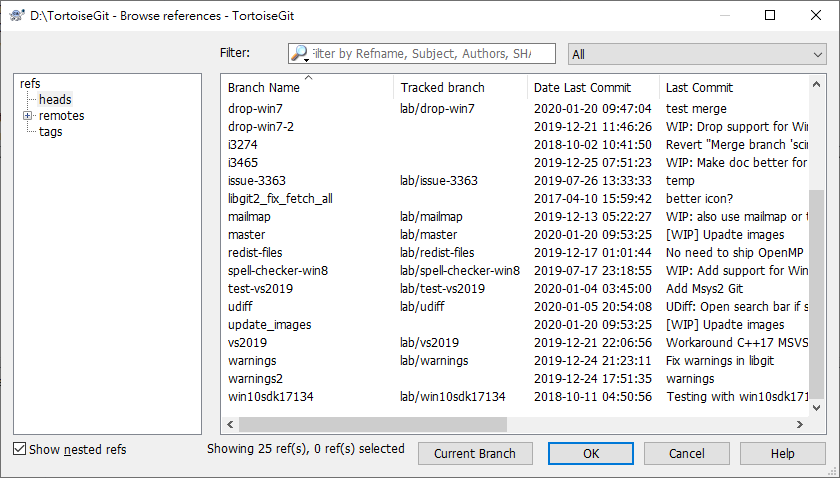This screenshot has width=840, height=478.
Task: Toggle the Show nested refs checkbox
Action: coord(20,450)
